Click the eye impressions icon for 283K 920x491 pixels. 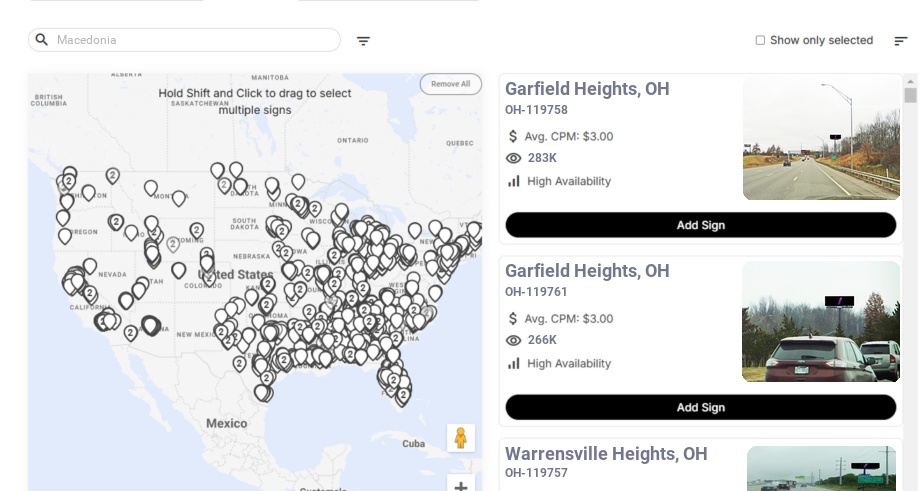(x=514, y=158)
